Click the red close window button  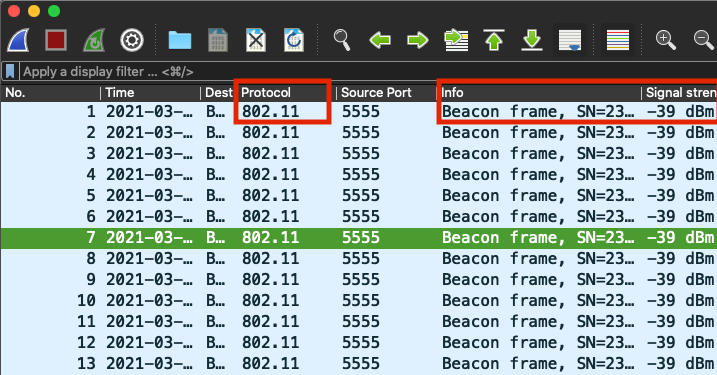[x=14, y=11]
